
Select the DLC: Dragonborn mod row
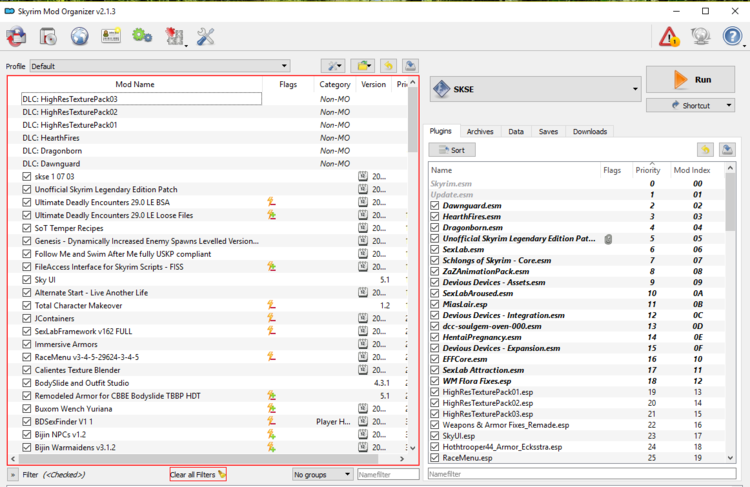pyautogui.click(x=208, y=151)
